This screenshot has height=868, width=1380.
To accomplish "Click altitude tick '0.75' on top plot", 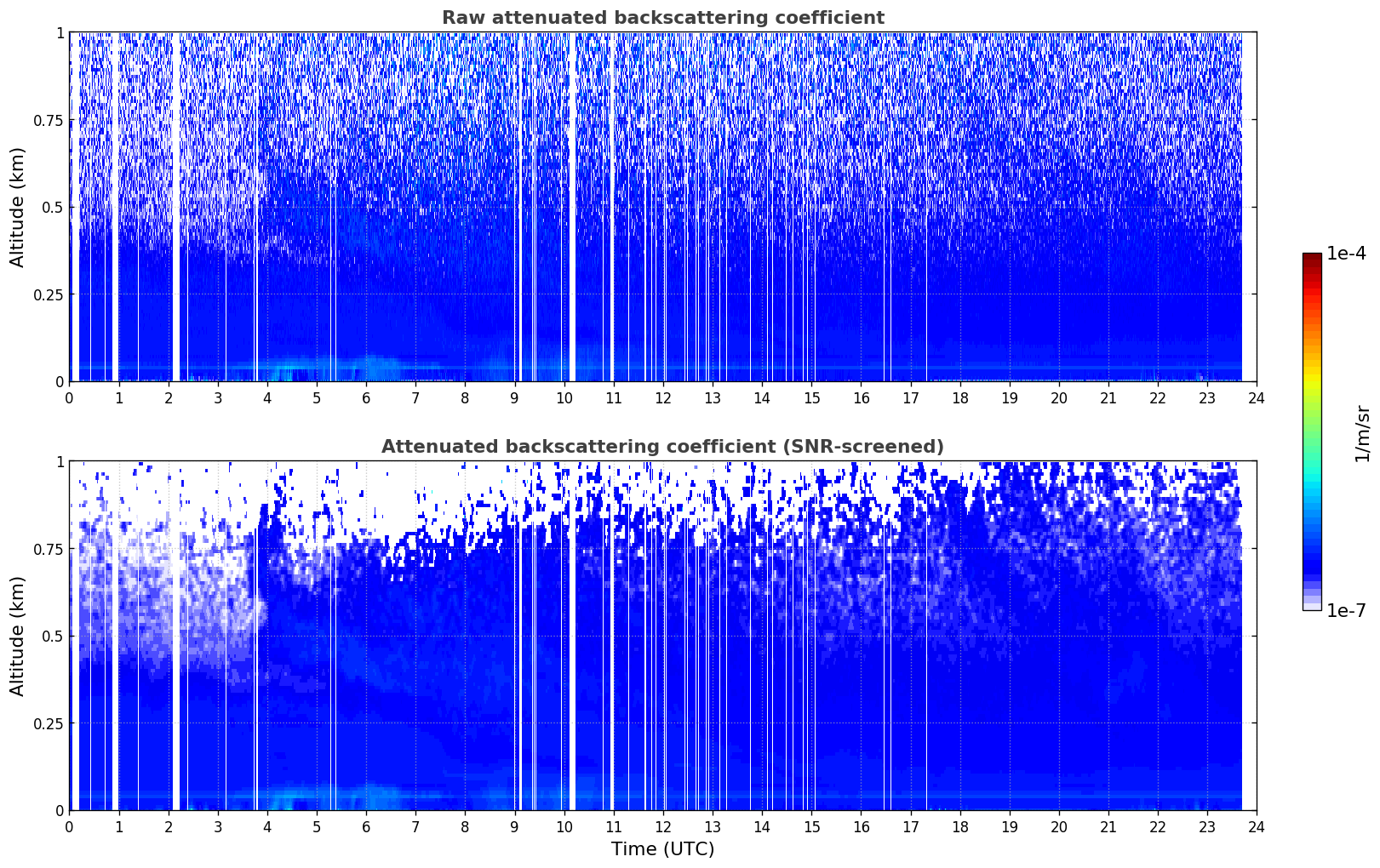I will [49, 120].
